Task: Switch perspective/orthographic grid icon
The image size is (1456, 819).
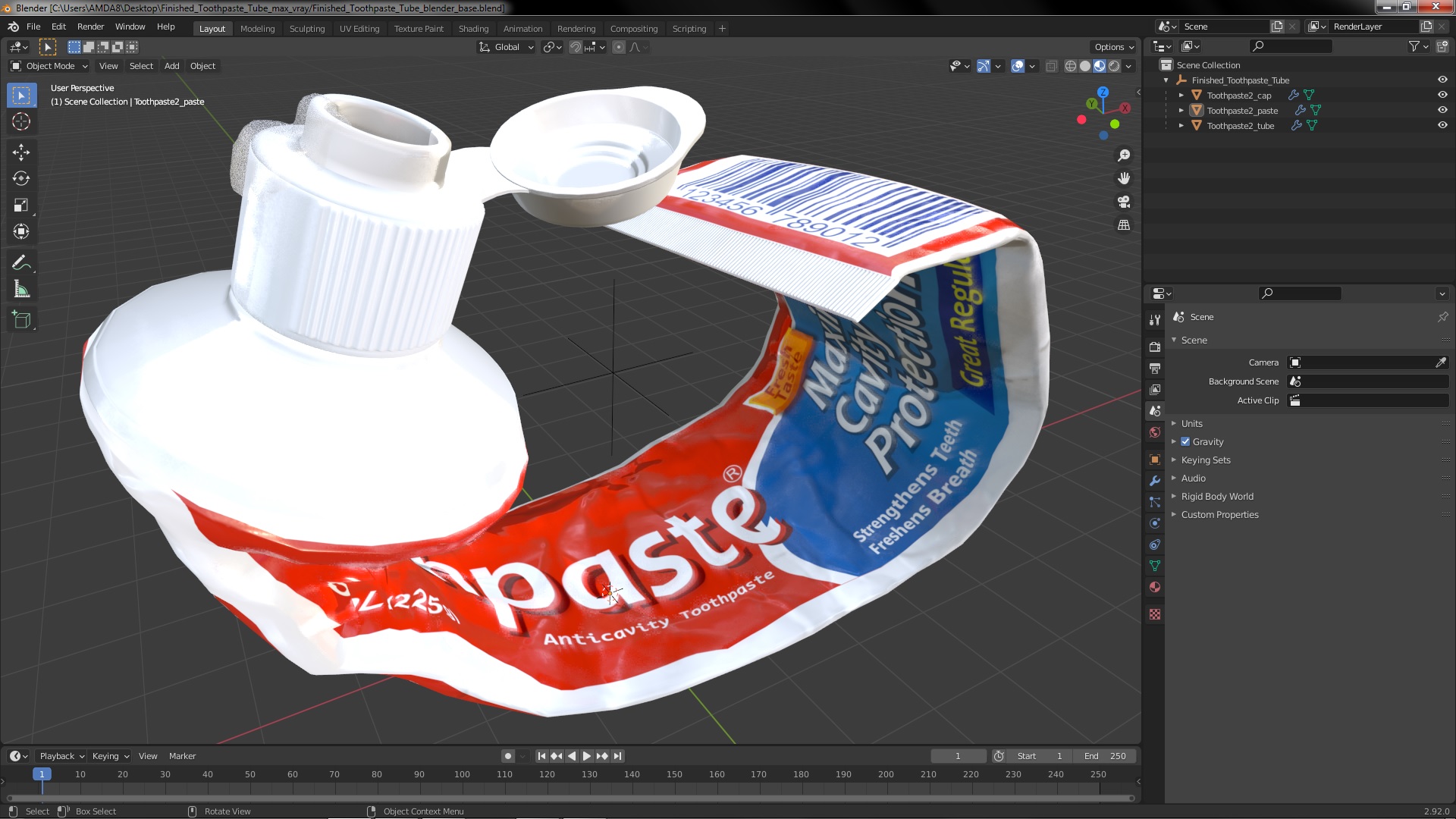Action: [x=1124, y=225]
